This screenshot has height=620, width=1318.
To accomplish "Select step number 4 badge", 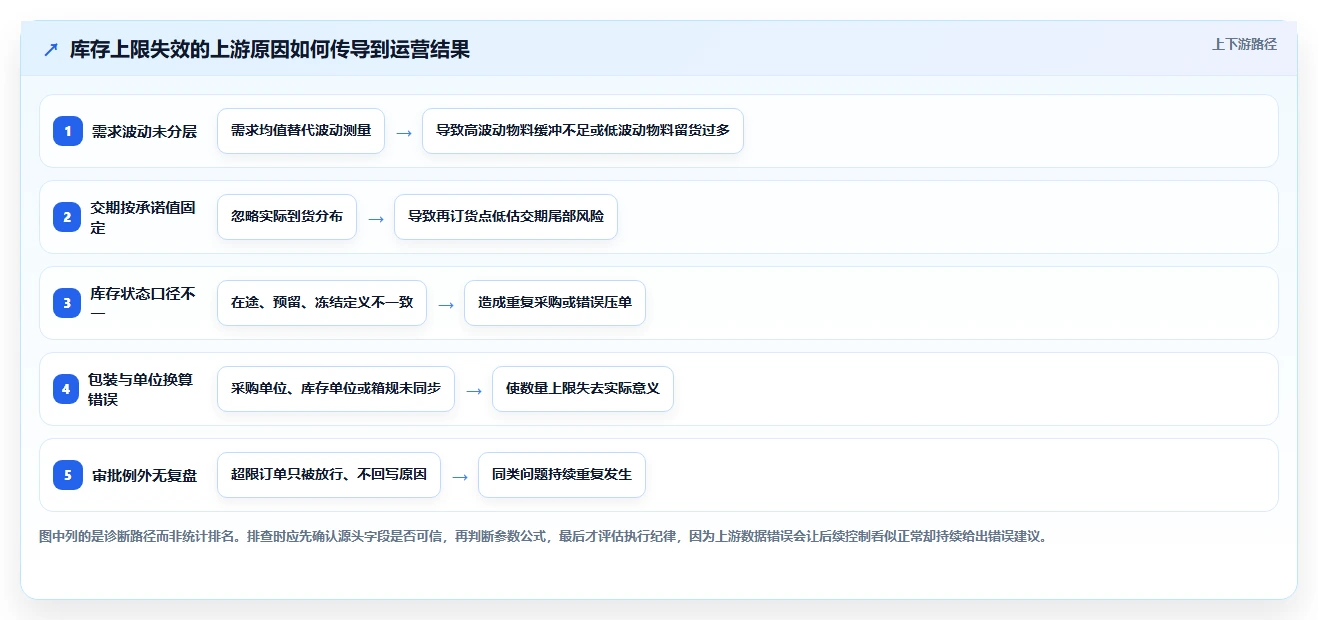I will (66, 389).
